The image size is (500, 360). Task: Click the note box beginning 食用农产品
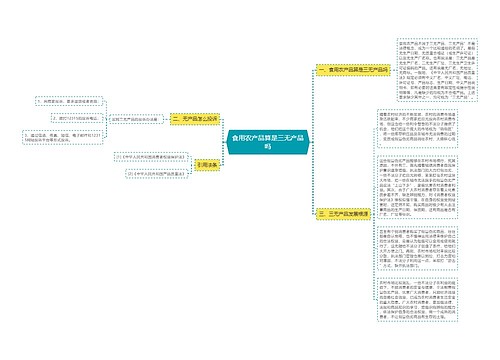pyautogui.click(x=437, y=70)
